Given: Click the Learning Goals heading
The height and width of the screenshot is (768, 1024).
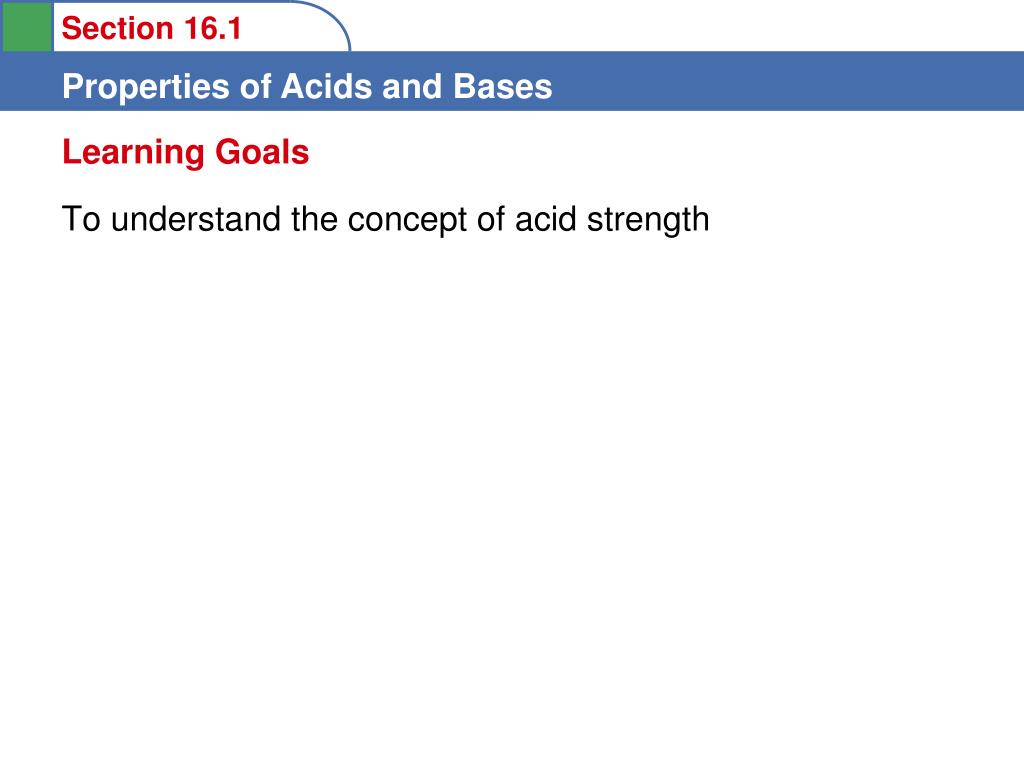Looking at the screenshot, I should click(x=185, y=152).
